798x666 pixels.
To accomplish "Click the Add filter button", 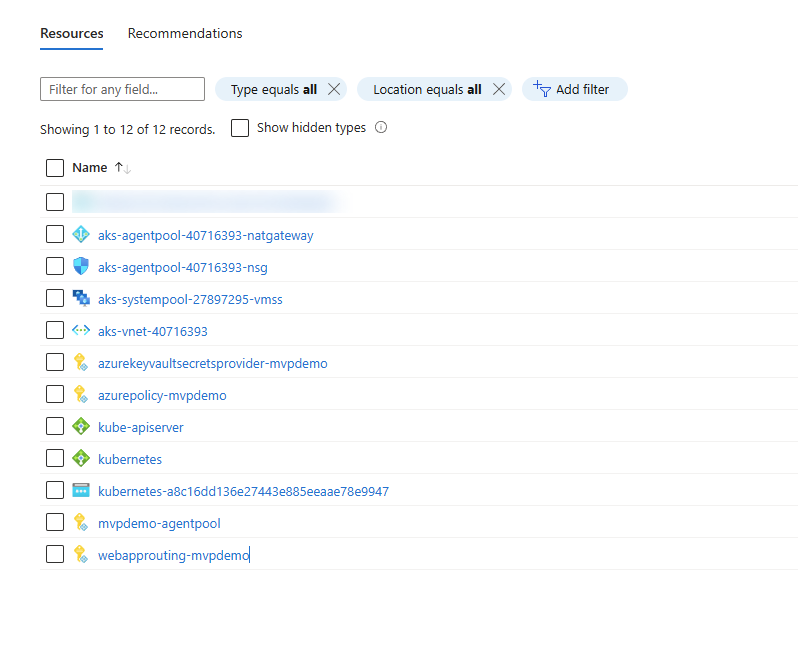I will tap(575, 89).
